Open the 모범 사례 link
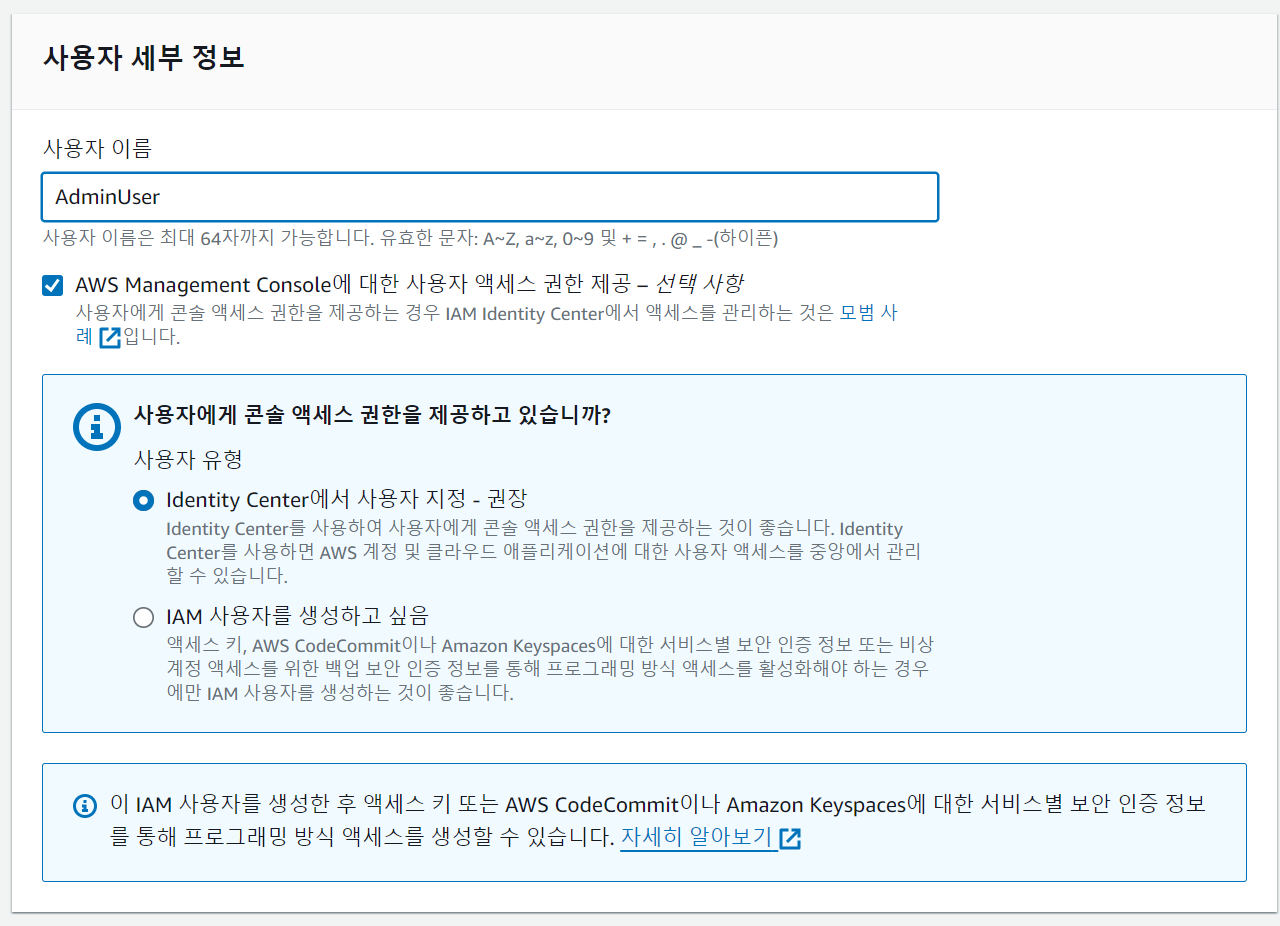The image size is (1280, 926). pos(868,313)
